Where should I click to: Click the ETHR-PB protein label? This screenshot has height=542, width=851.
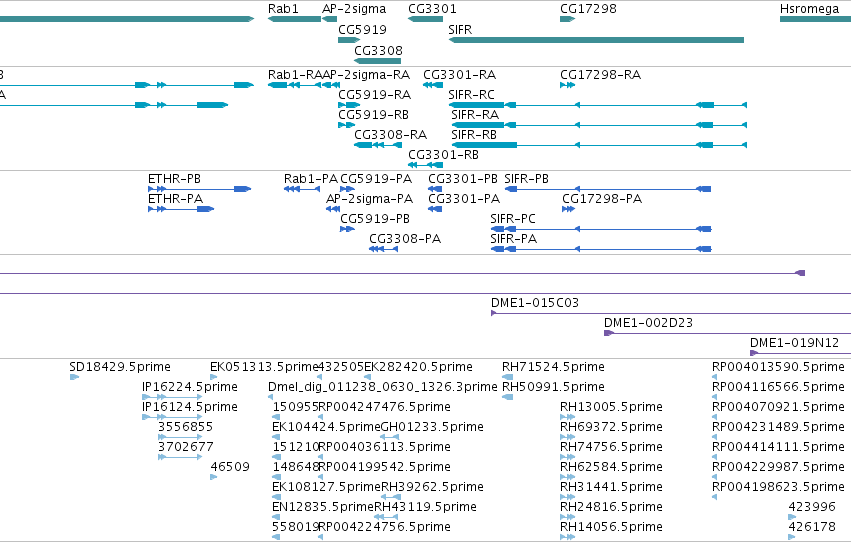tap(174, 179)
